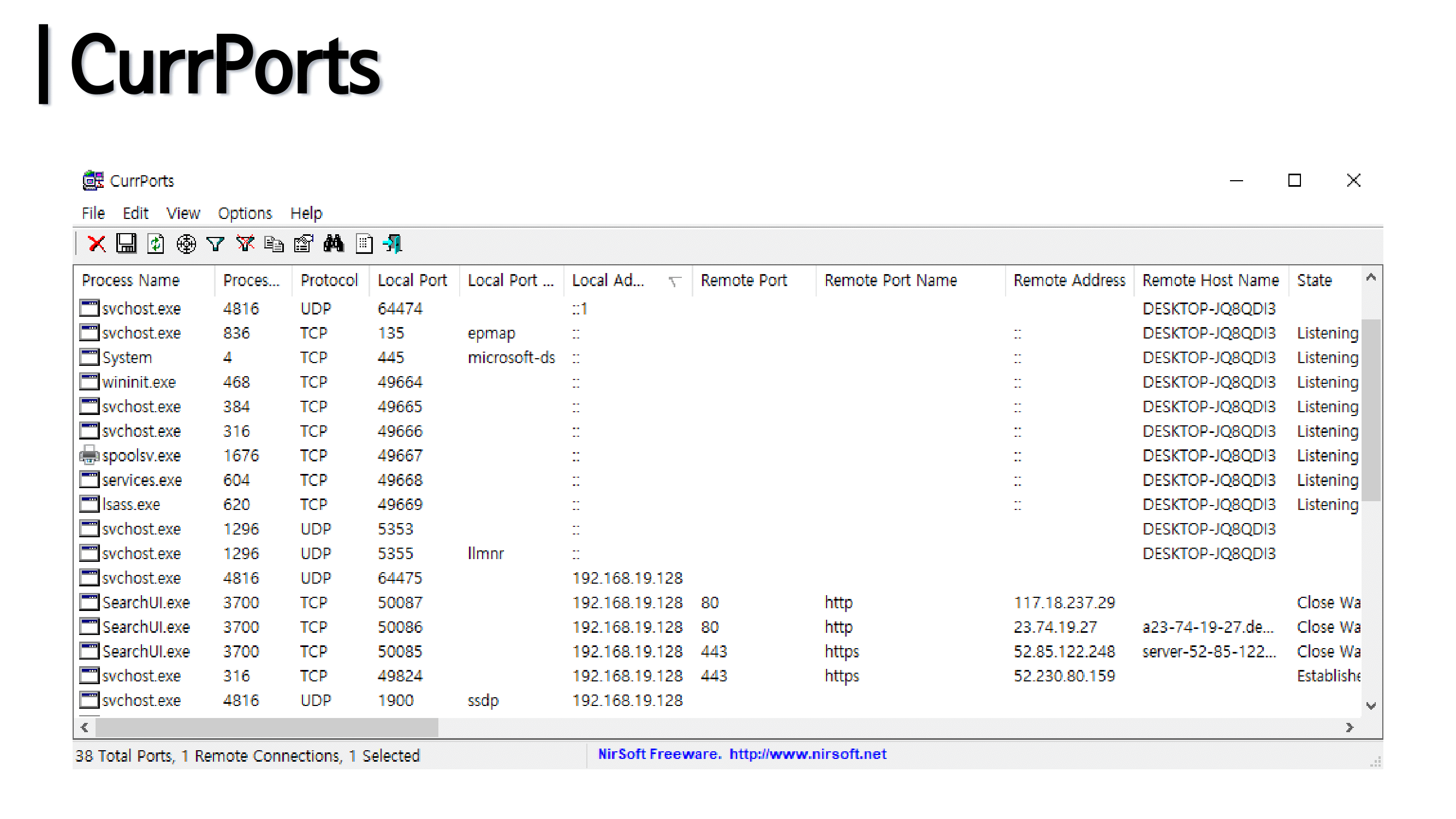Sort by Remote Port column header
The width and height of the screenshot is (1456, 819).
(754, 280)
